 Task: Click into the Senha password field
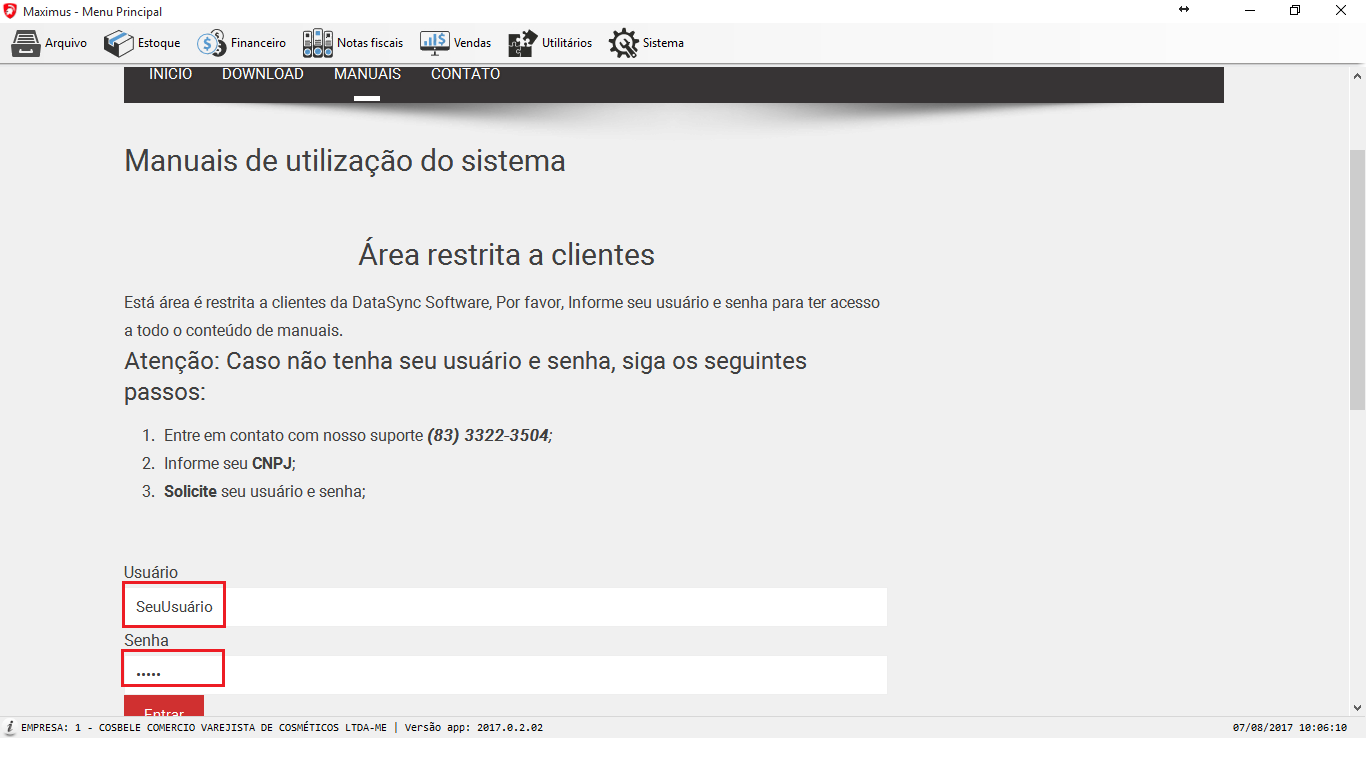click(505, 675)
